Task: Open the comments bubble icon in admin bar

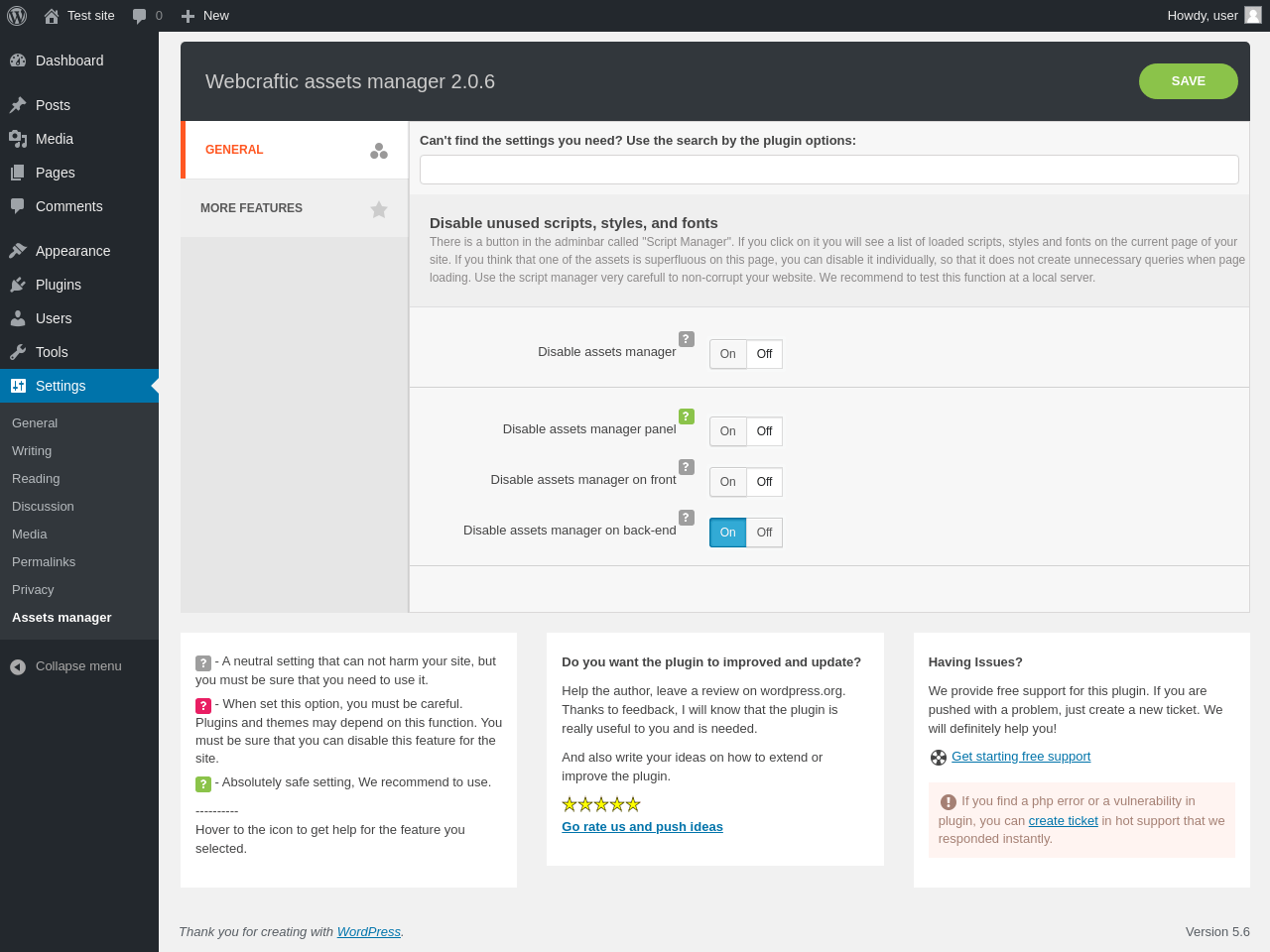Action: tap(139, 16)
